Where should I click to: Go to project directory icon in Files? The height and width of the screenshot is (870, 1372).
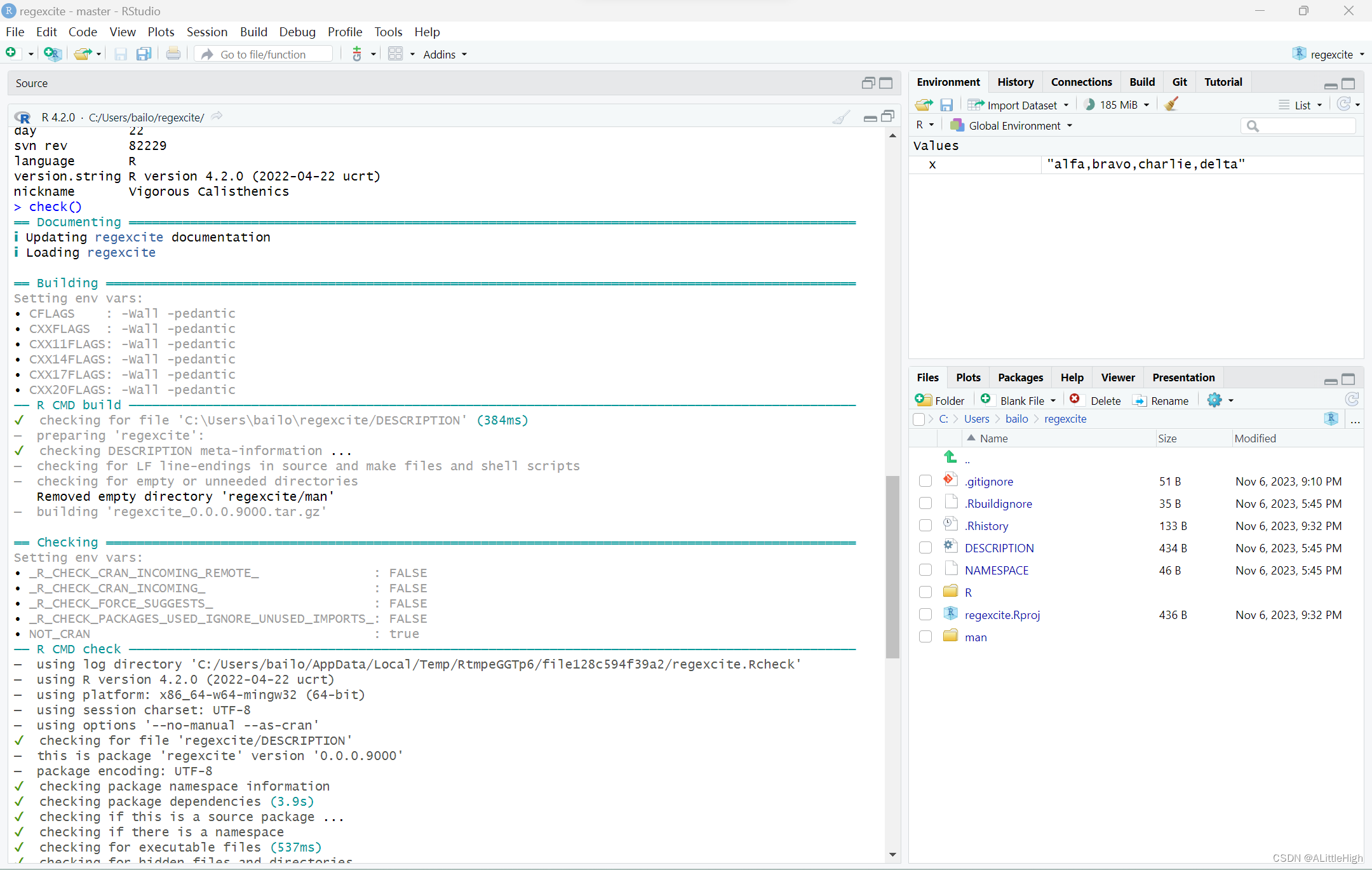(x=1331, y=419)
